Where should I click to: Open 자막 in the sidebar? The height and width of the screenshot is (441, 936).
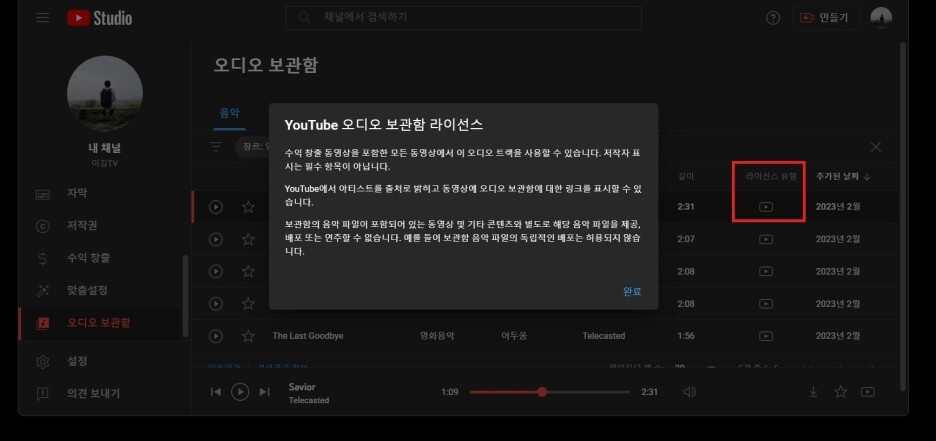(77, 193)
